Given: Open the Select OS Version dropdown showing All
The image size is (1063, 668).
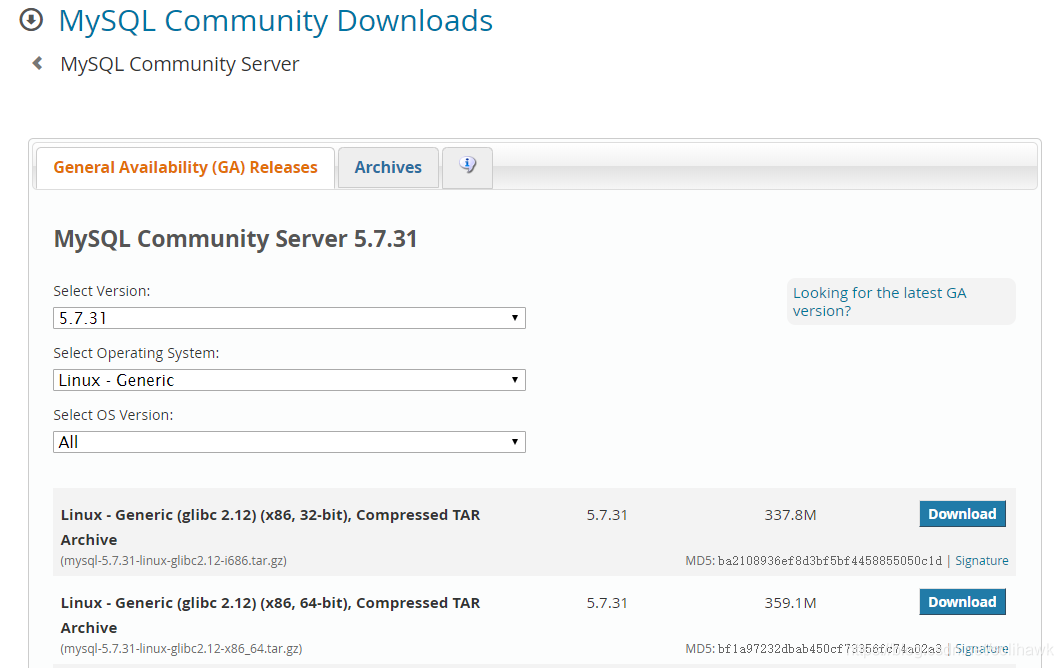Looking at the screenshot, I should tap(289, 442).
